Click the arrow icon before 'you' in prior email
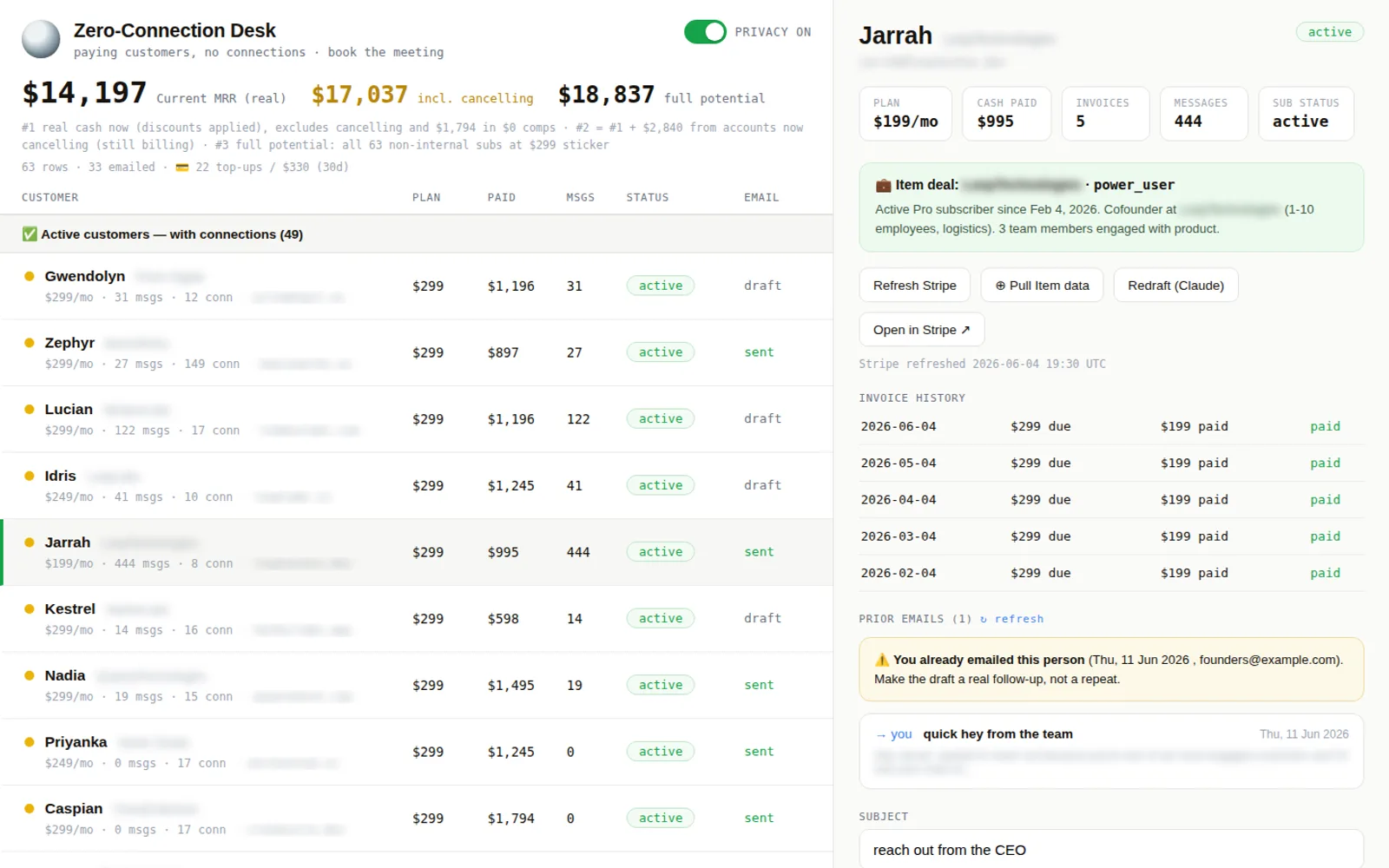Viewport: 1389px width, 868px height. [881, 734]
